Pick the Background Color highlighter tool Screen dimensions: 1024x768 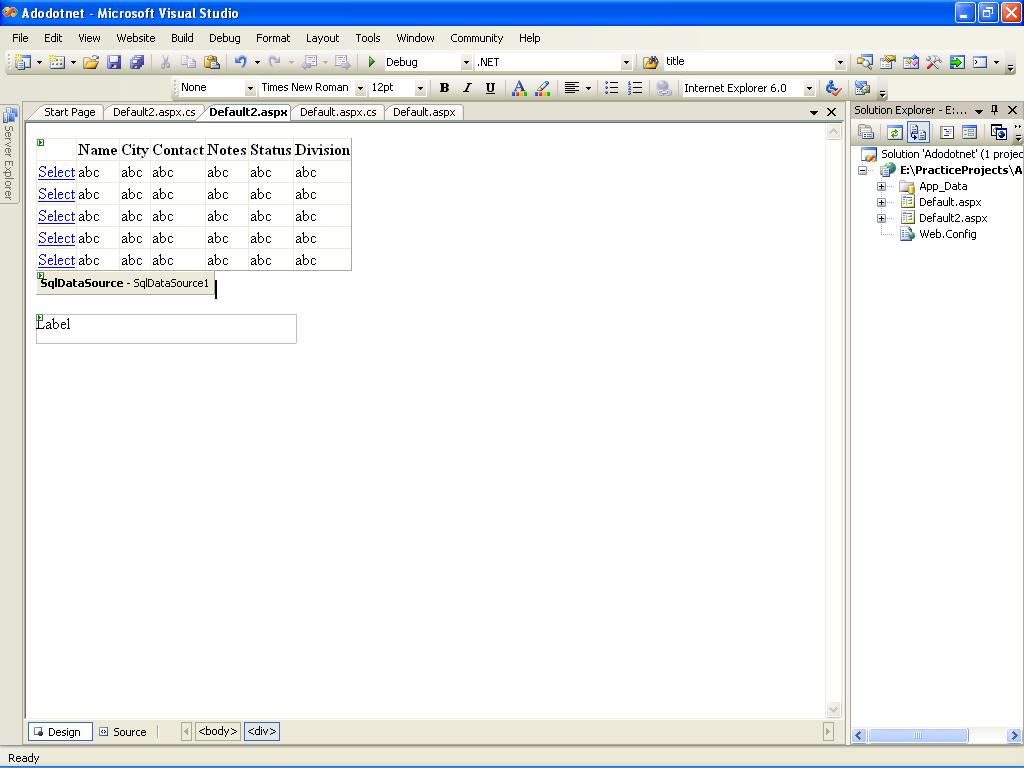(x=542, y=88)
